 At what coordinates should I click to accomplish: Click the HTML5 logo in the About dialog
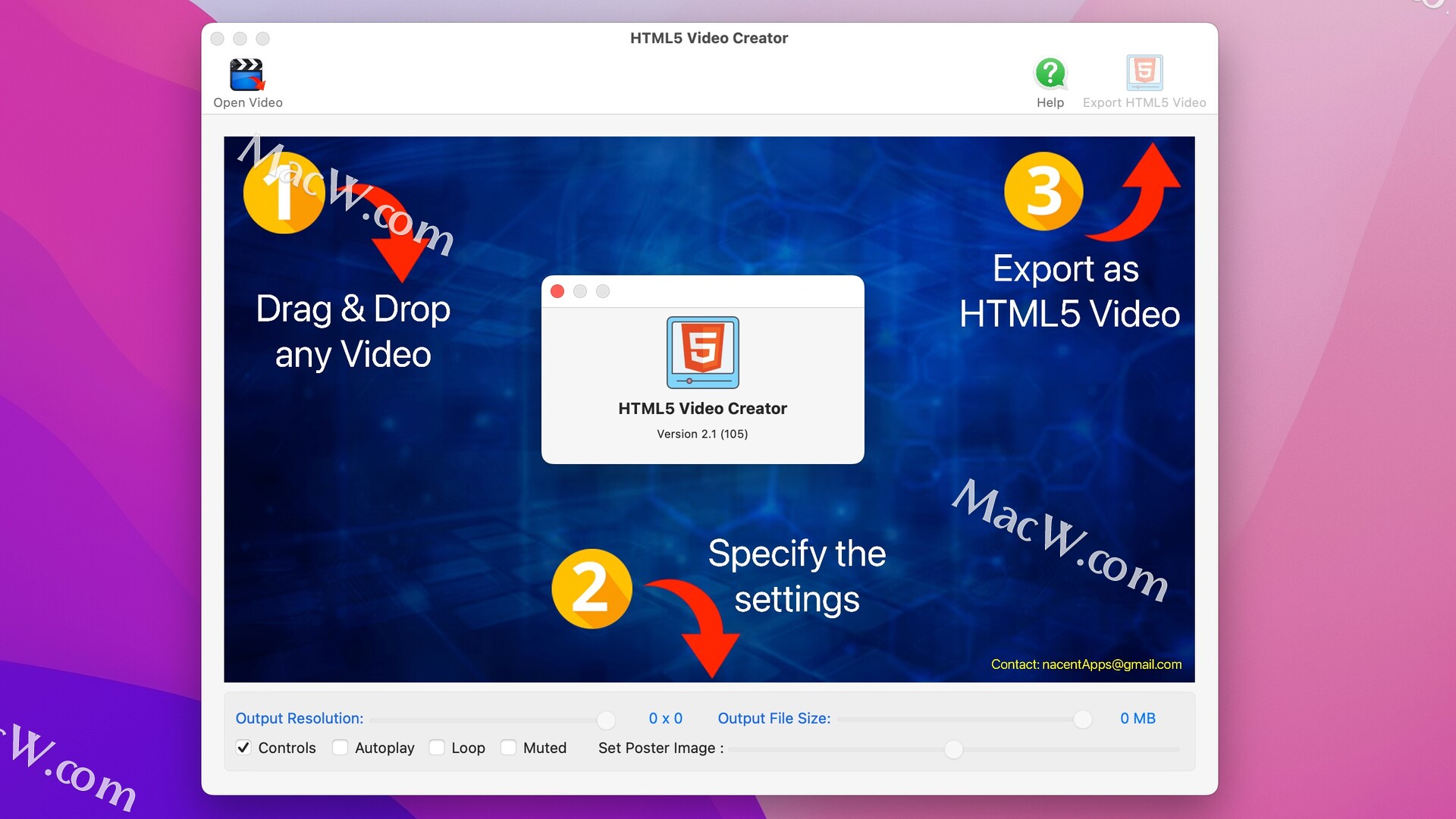703,353
